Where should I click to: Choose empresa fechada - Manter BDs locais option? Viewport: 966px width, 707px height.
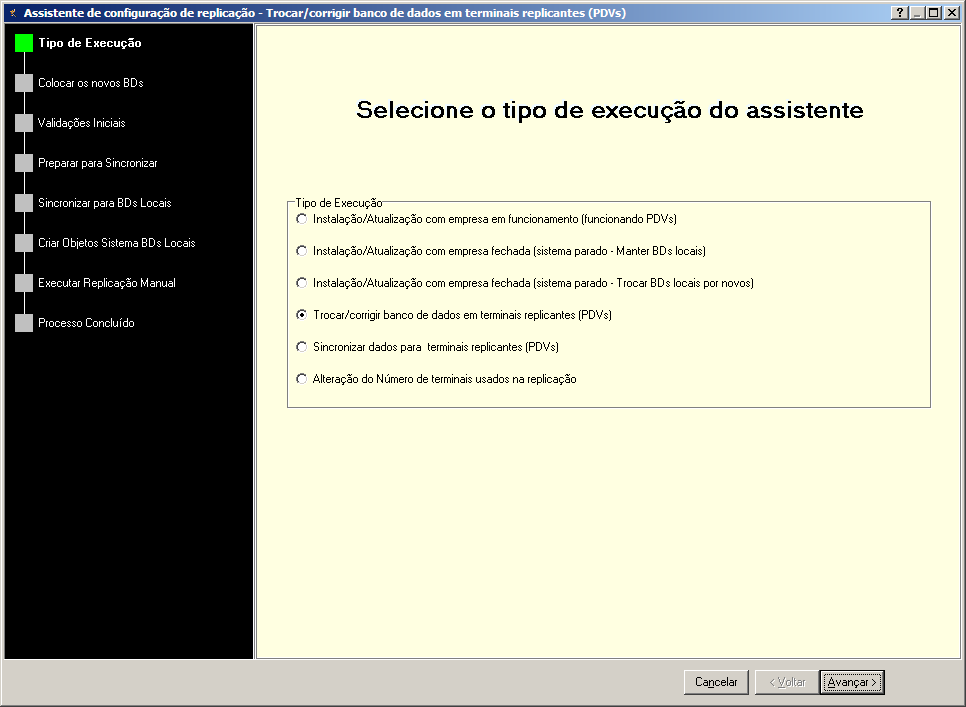(302, 251)
